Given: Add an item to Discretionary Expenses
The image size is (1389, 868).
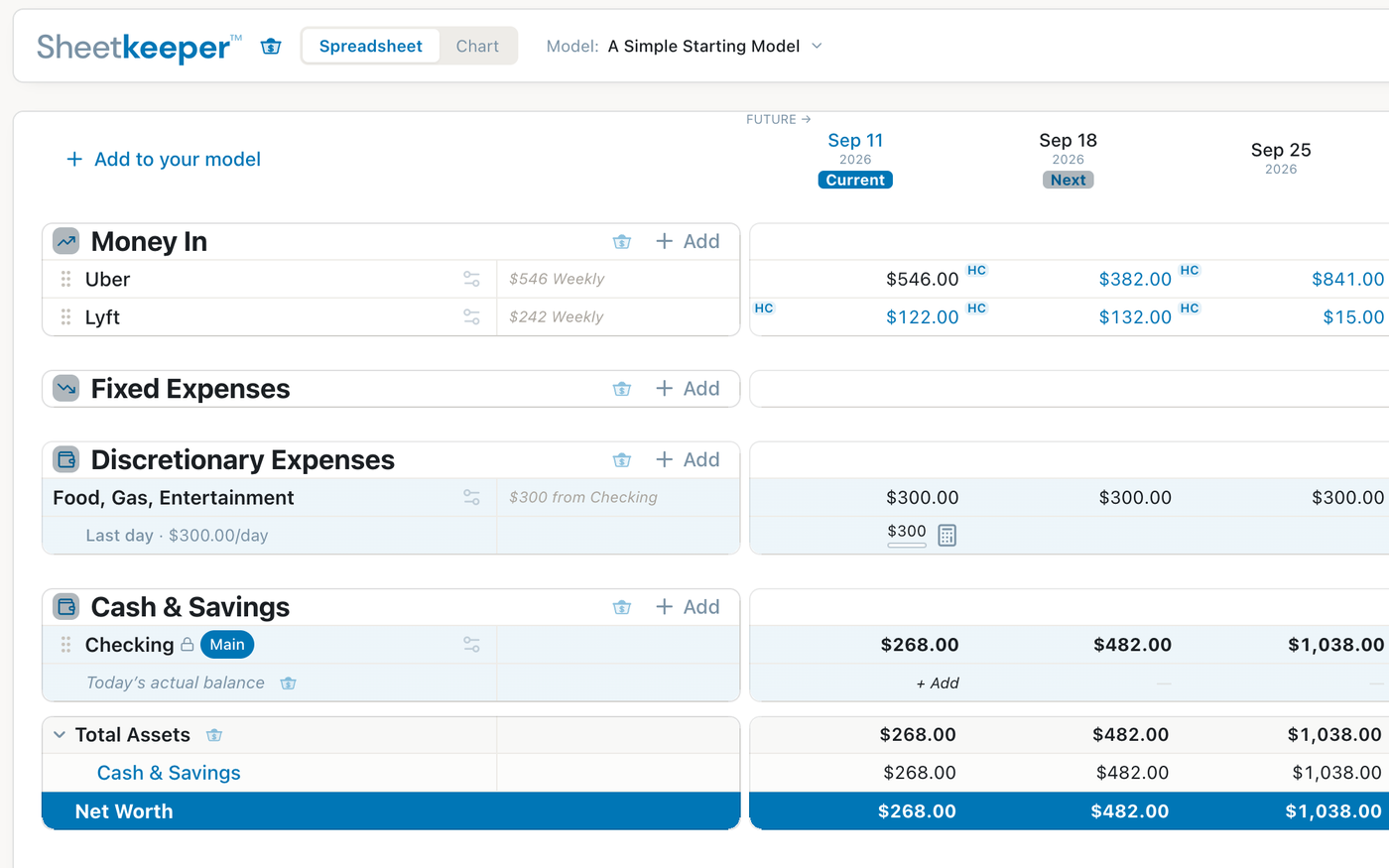Looking at the screenshot, I should click(x=689, y=460).
